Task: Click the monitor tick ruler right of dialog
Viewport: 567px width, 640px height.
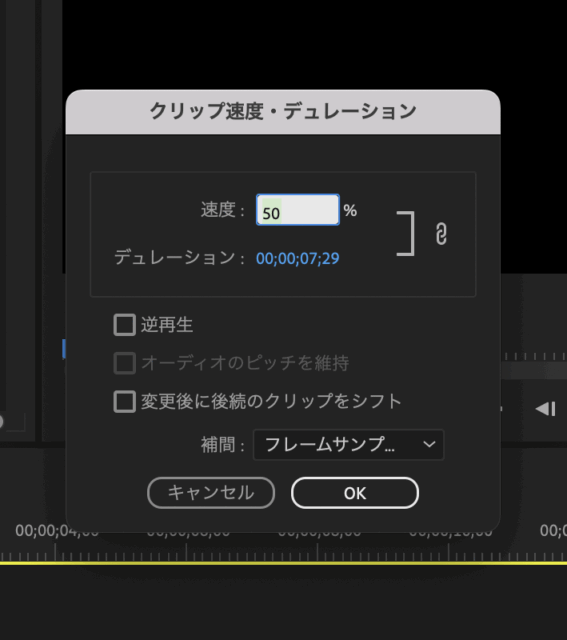Action: (534, 356)
